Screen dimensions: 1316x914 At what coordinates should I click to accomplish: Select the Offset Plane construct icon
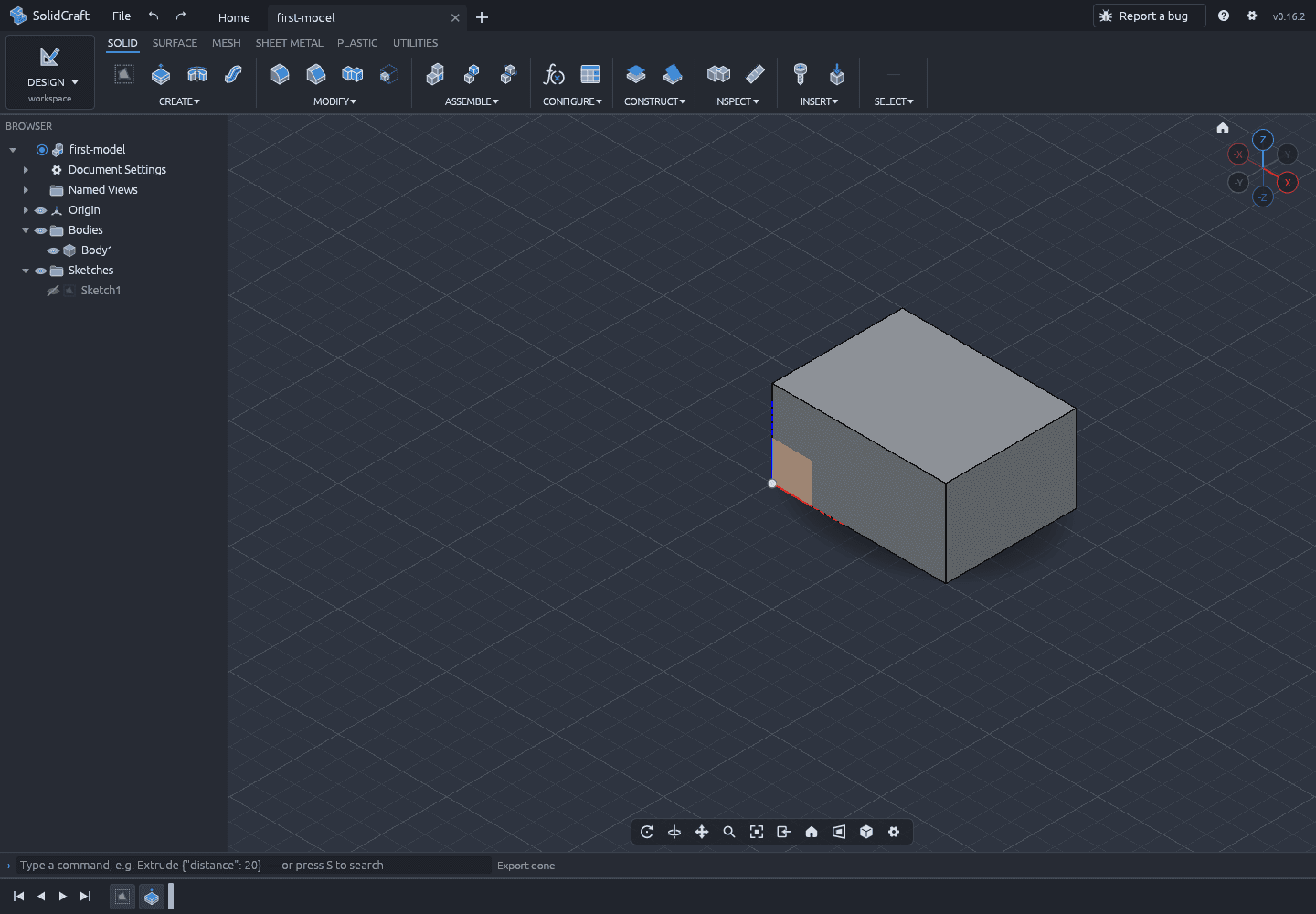pyautogui.click(x=636, y=75)
